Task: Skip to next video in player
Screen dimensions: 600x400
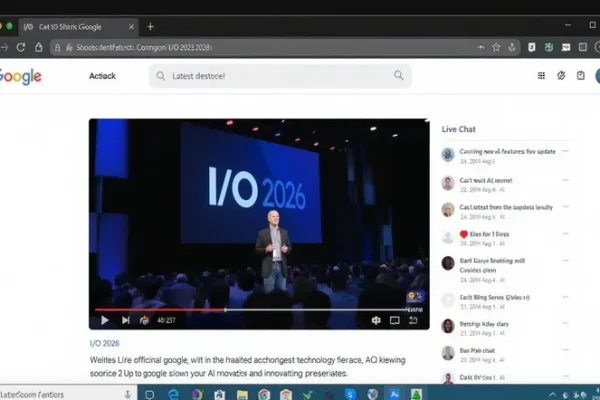Action: (126, 320)
